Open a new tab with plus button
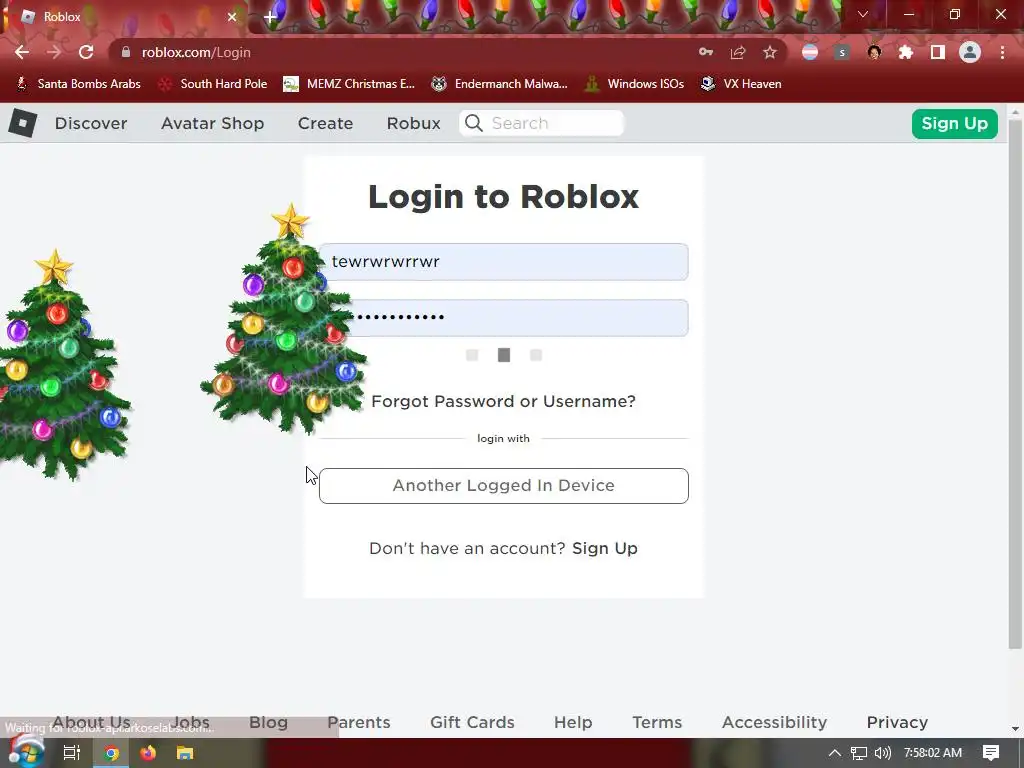Screen dimensions: 1024x768 pos(270,17)
